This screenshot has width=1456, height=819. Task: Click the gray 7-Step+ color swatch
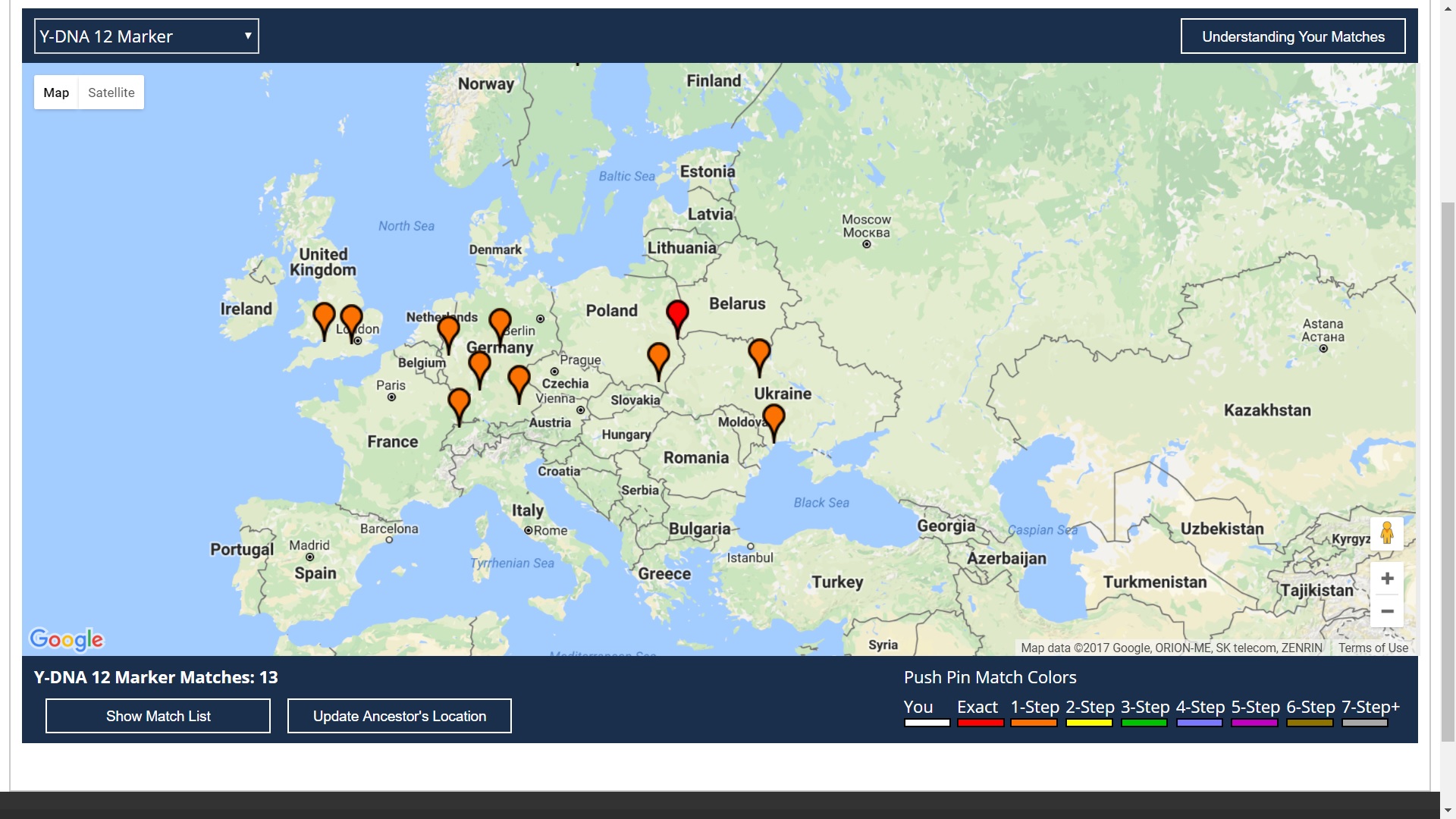point(1365,723)
